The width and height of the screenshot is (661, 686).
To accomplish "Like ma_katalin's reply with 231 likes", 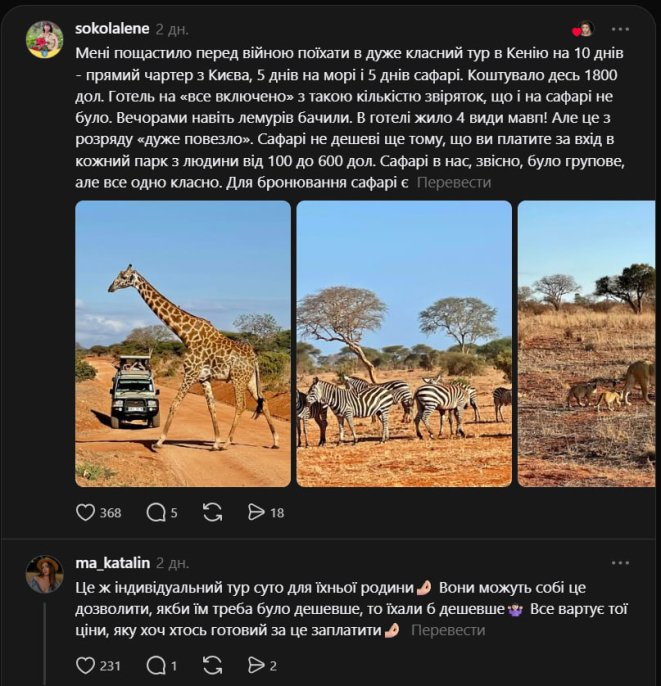I will click(86, 665).
